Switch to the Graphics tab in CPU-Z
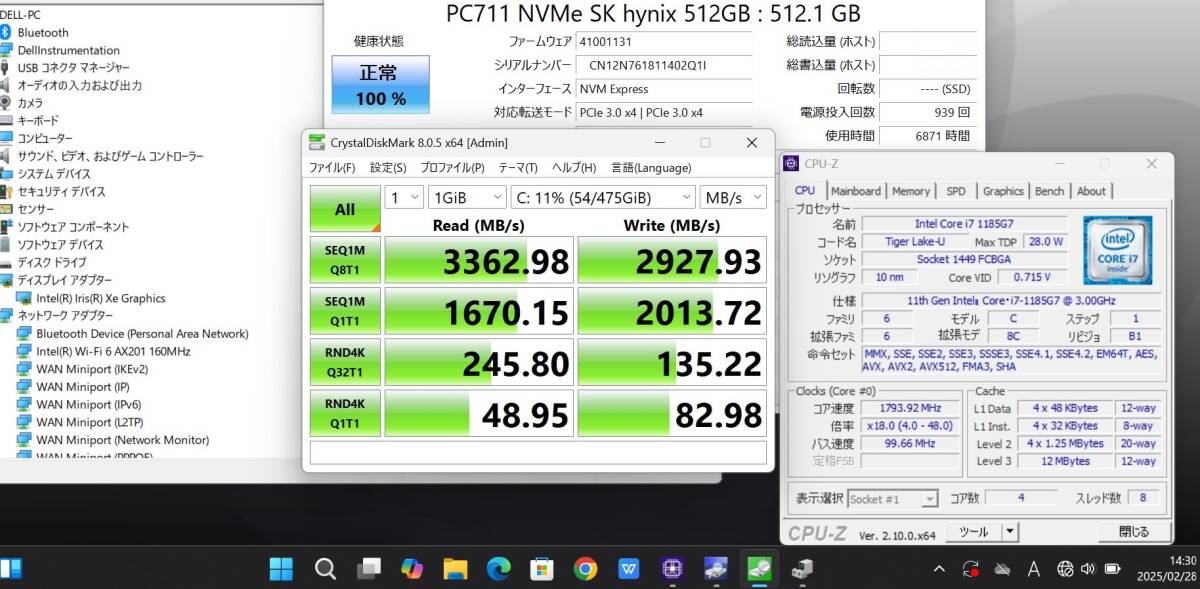The width and height of the screenshot is (1200, 589). pyautogui.click(x=1003, y=191)
